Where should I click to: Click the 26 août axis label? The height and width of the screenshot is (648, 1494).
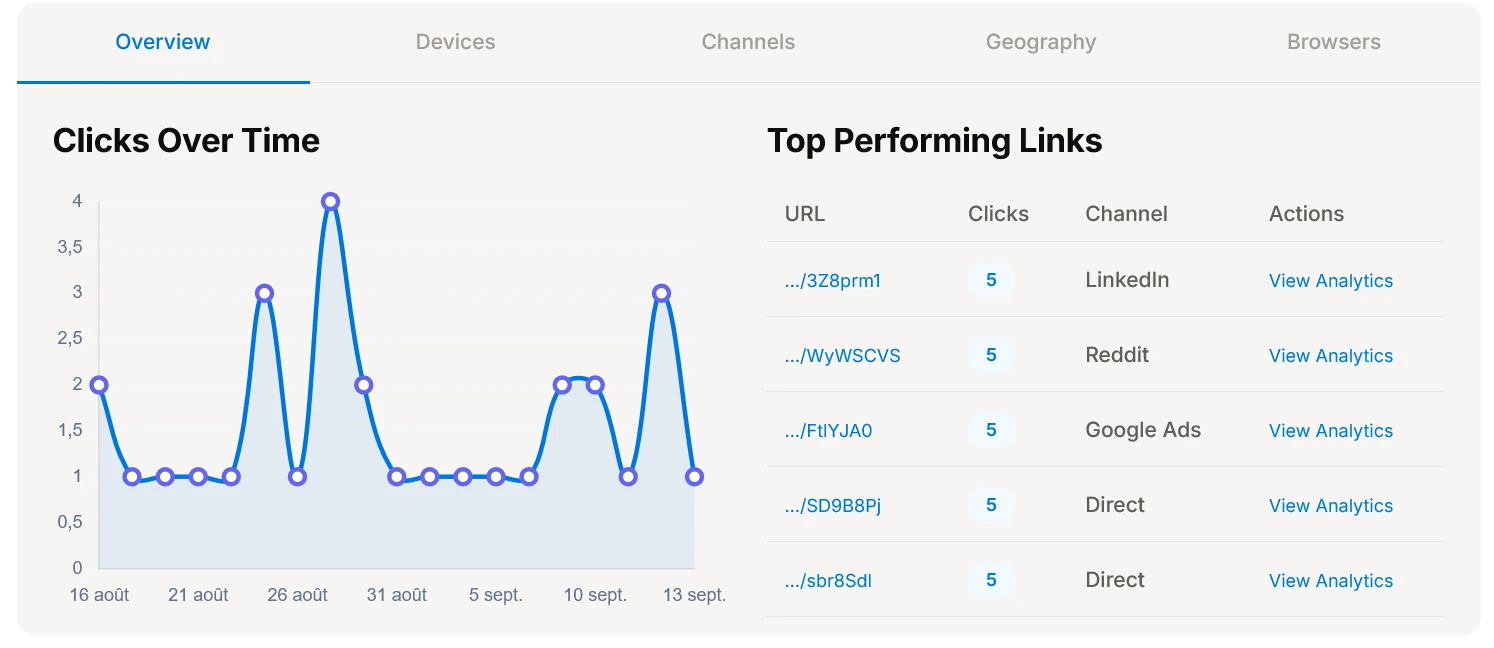click(x=297, y=595)
